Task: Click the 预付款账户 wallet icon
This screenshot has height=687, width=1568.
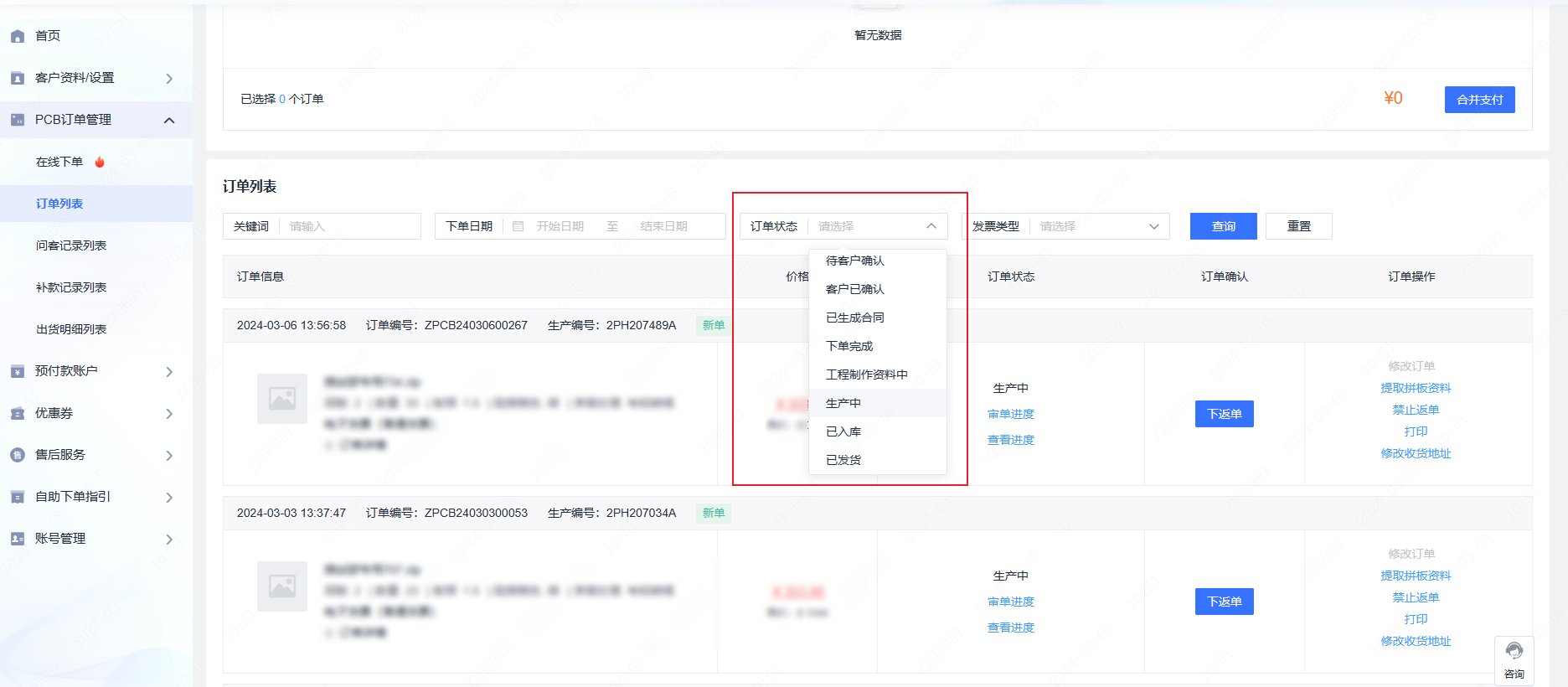Action: 18,371
